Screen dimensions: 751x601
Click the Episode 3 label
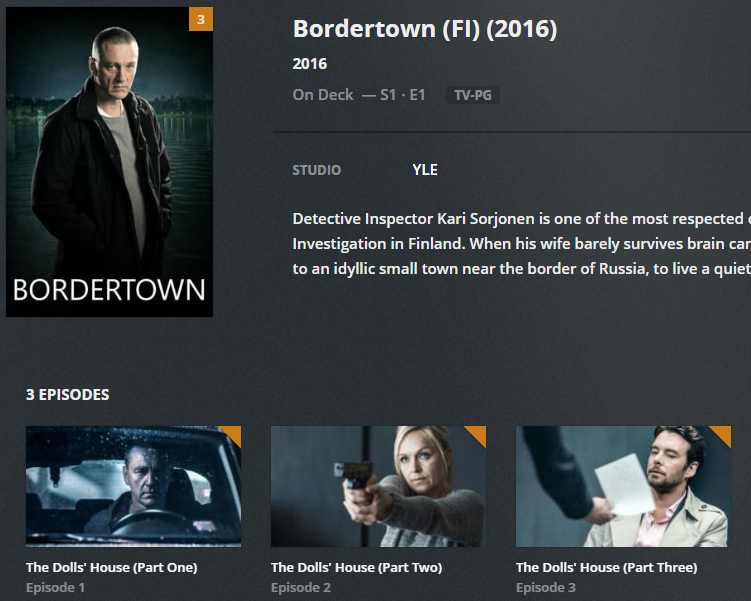546,588
